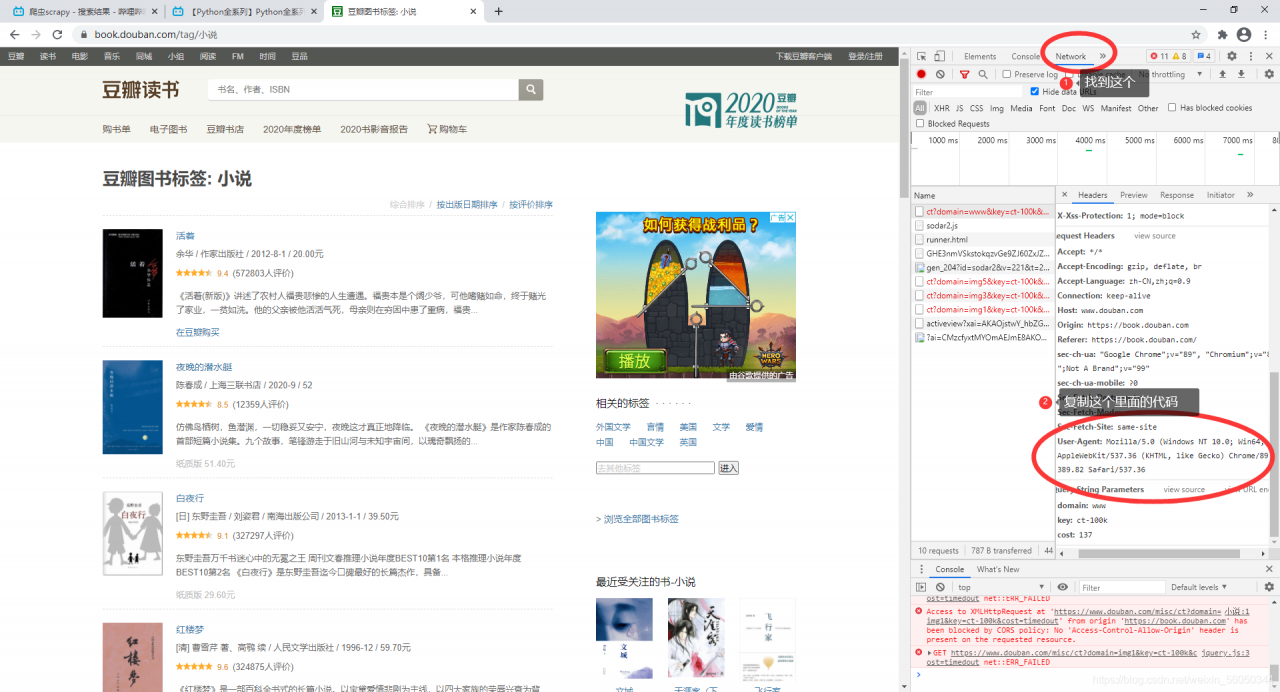Image resolution: width=1280 pixels, height=692 pixels.
Task: Click the Douban book search box
Action: click(363, 89)
